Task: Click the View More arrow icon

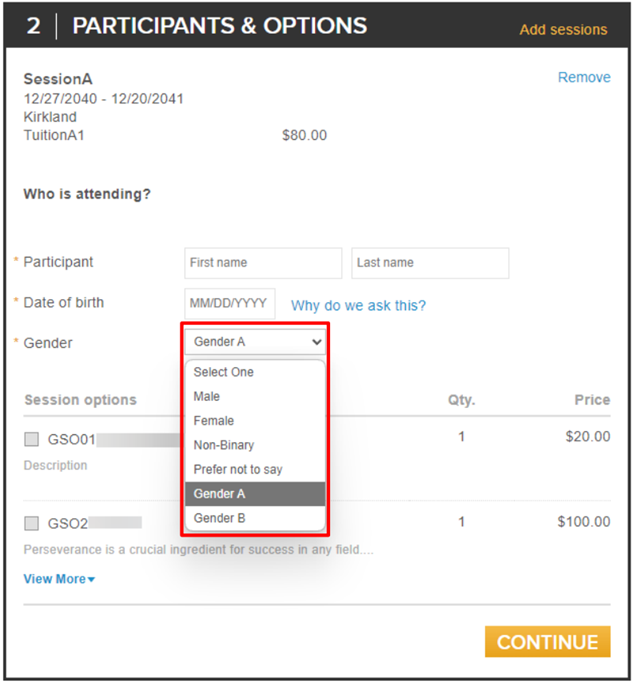Action: click(x=91, y=580)
